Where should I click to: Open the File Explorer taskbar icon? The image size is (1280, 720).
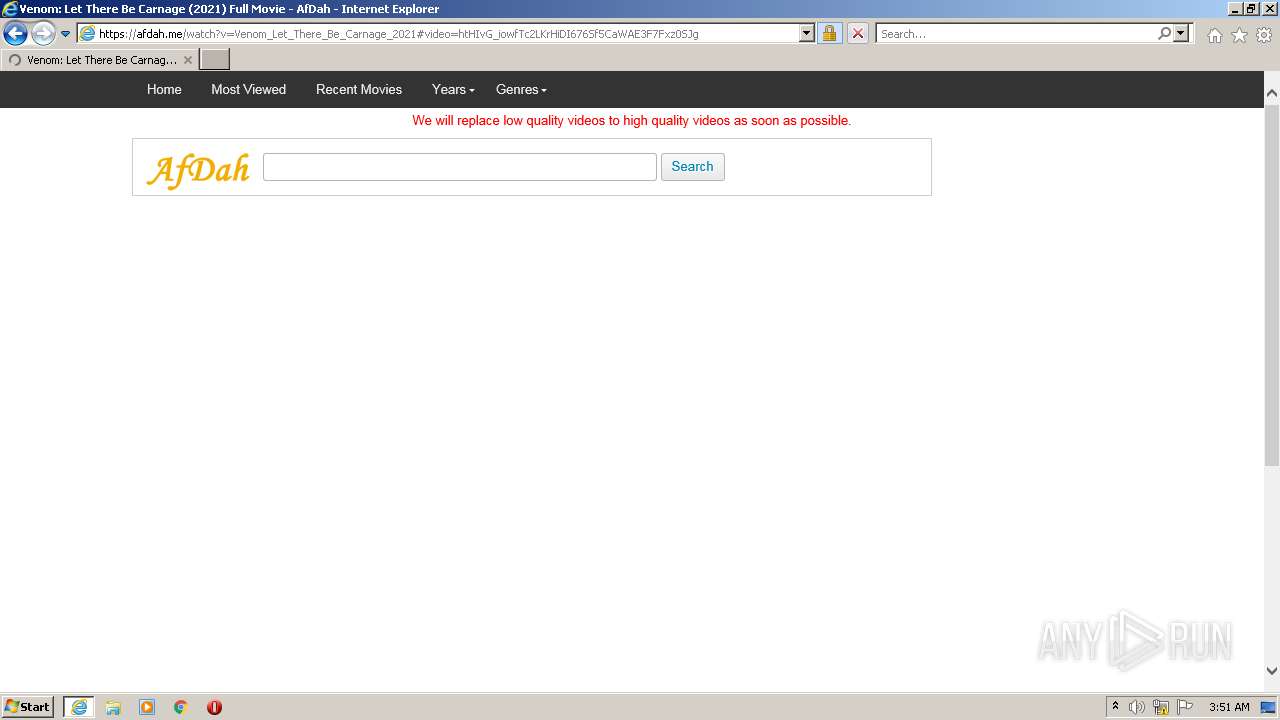click(113, 707)
